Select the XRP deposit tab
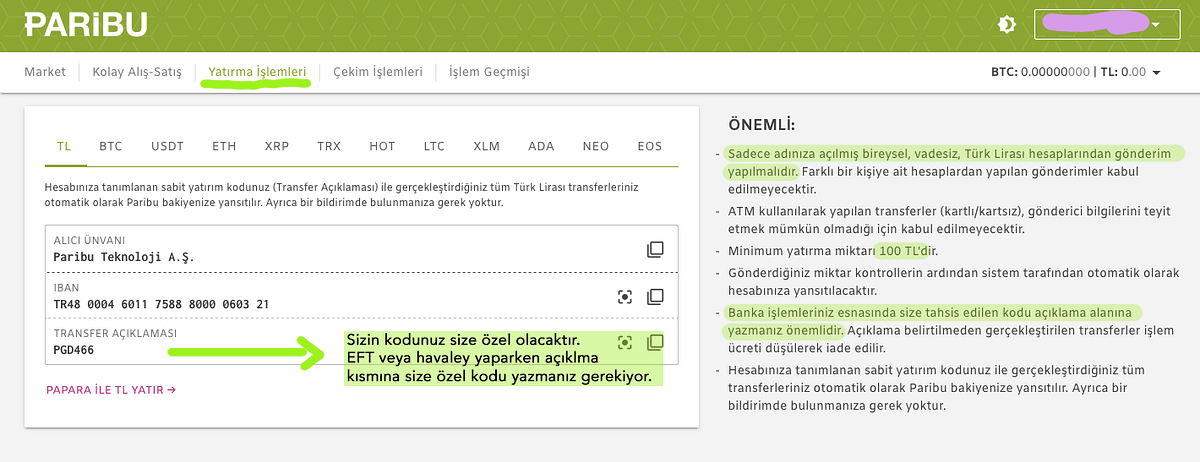 coord(277,146)
